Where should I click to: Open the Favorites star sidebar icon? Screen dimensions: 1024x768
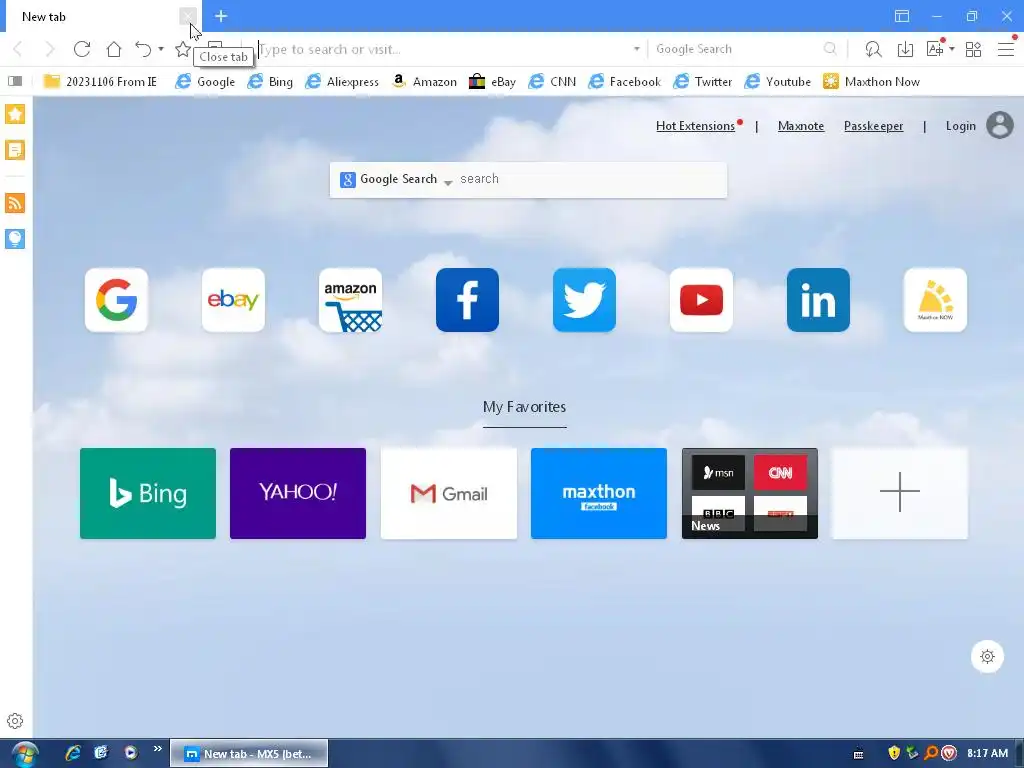pos(15,114)
